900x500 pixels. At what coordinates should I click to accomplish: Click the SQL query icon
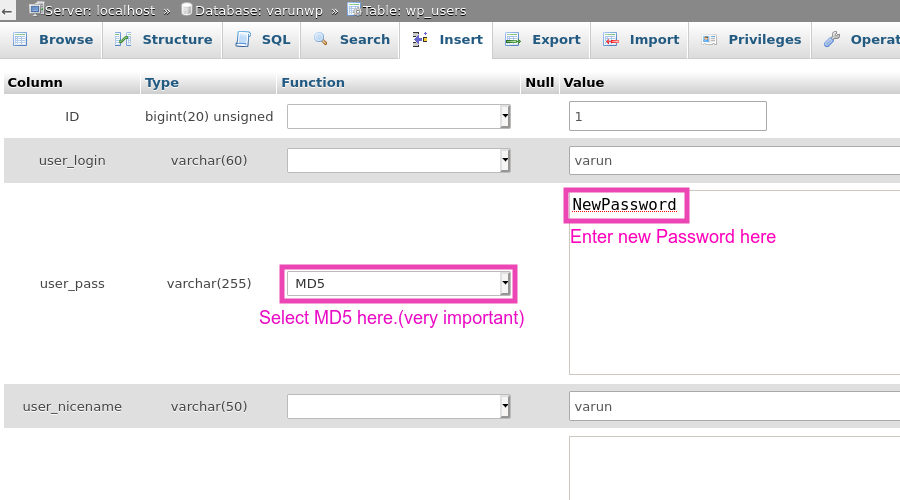(243, 40)
